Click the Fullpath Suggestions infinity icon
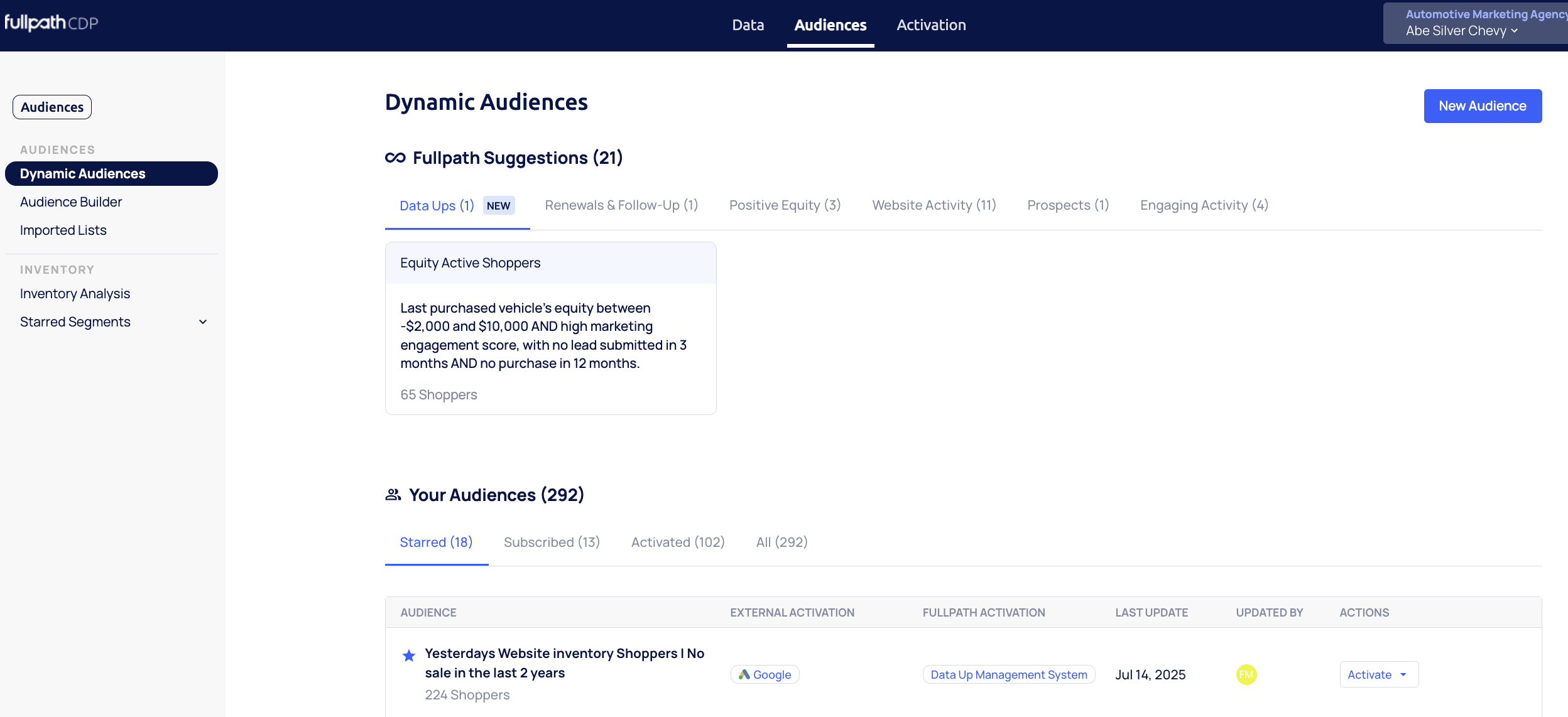This screenshot has width=1568, height=717. [395, 158]
